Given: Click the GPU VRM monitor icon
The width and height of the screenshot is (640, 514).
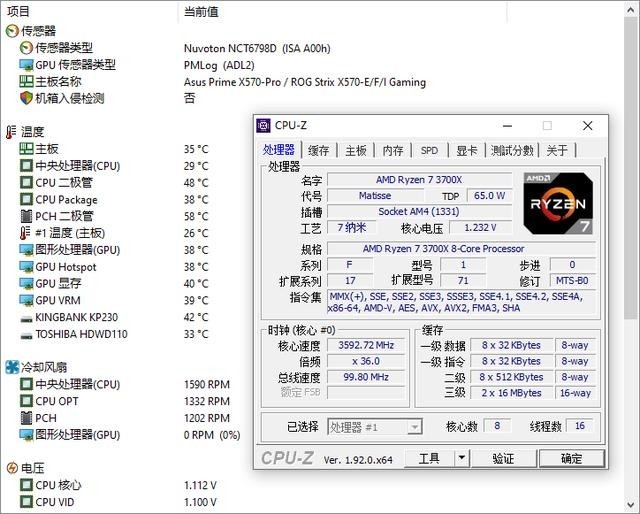Looking at the screenshot, I should pos(26,300).
